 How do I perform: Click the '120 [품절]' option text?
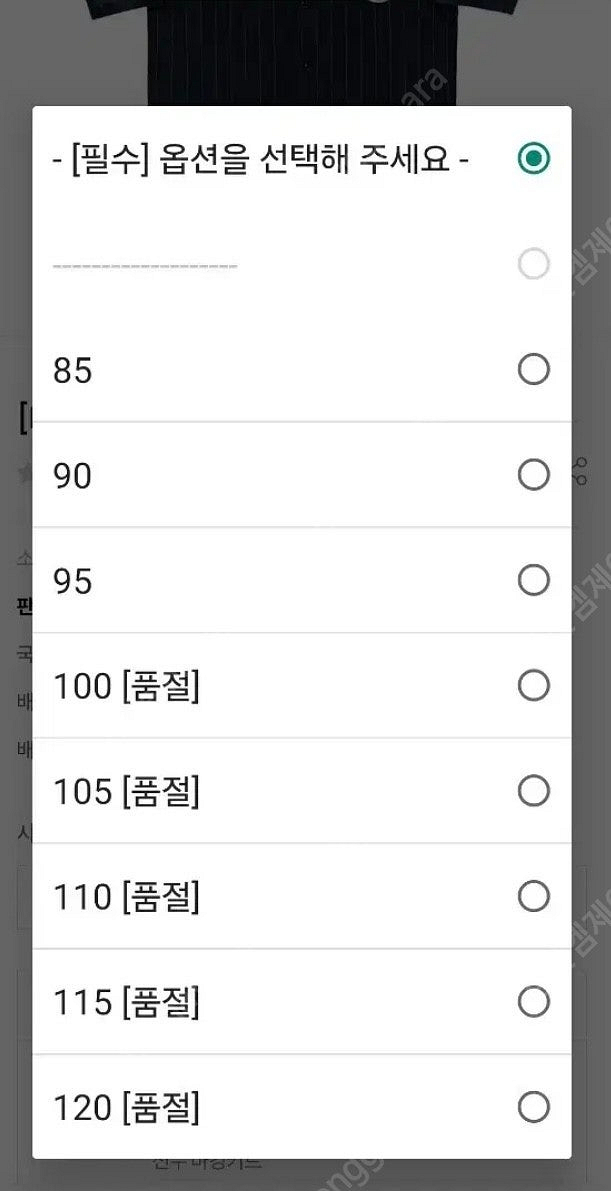126,1108
